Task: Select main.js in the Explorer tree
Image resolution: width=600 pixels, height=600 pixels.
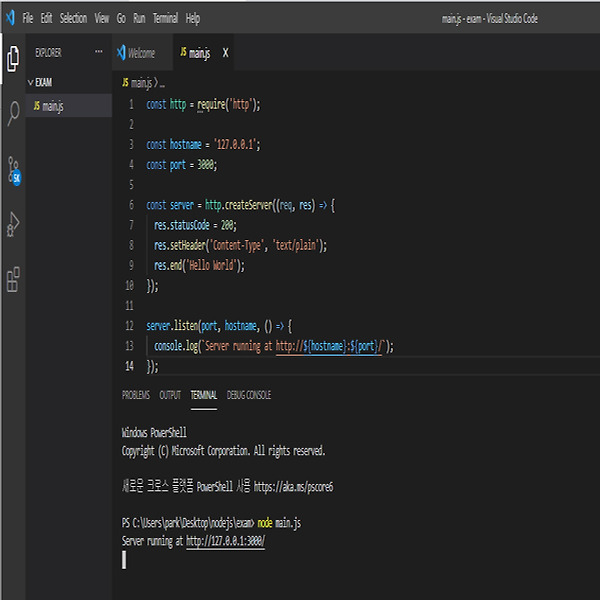Action: point(68,106)
